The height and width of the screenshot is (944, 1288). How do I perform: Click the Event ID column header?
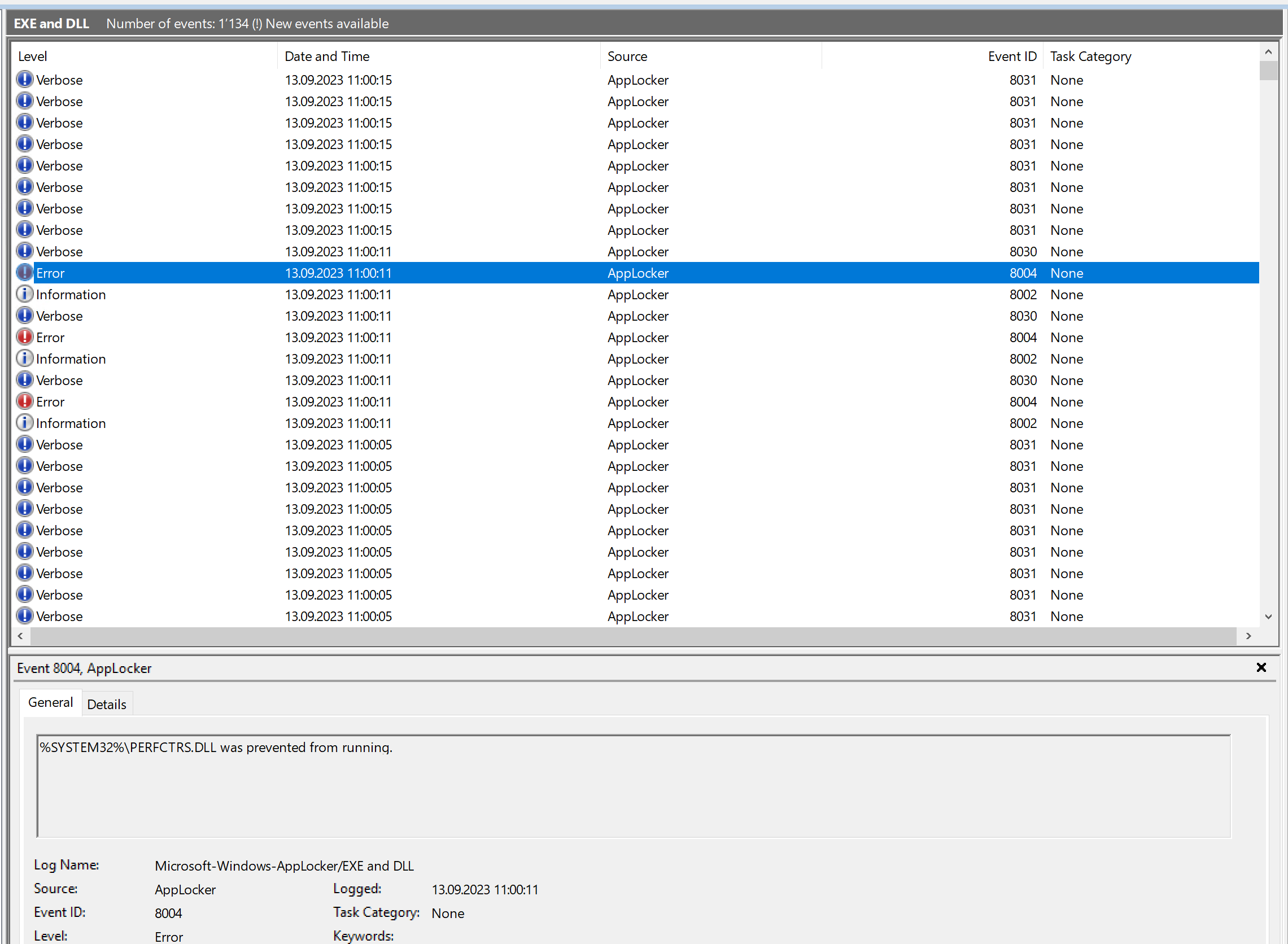click(x=1011, y=56)
